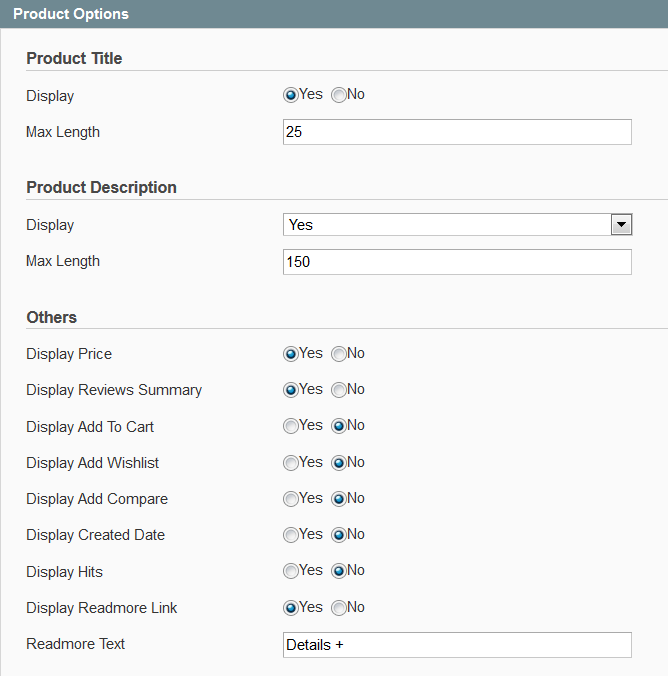Enable Display Hits with Yes

click(291, 571)
